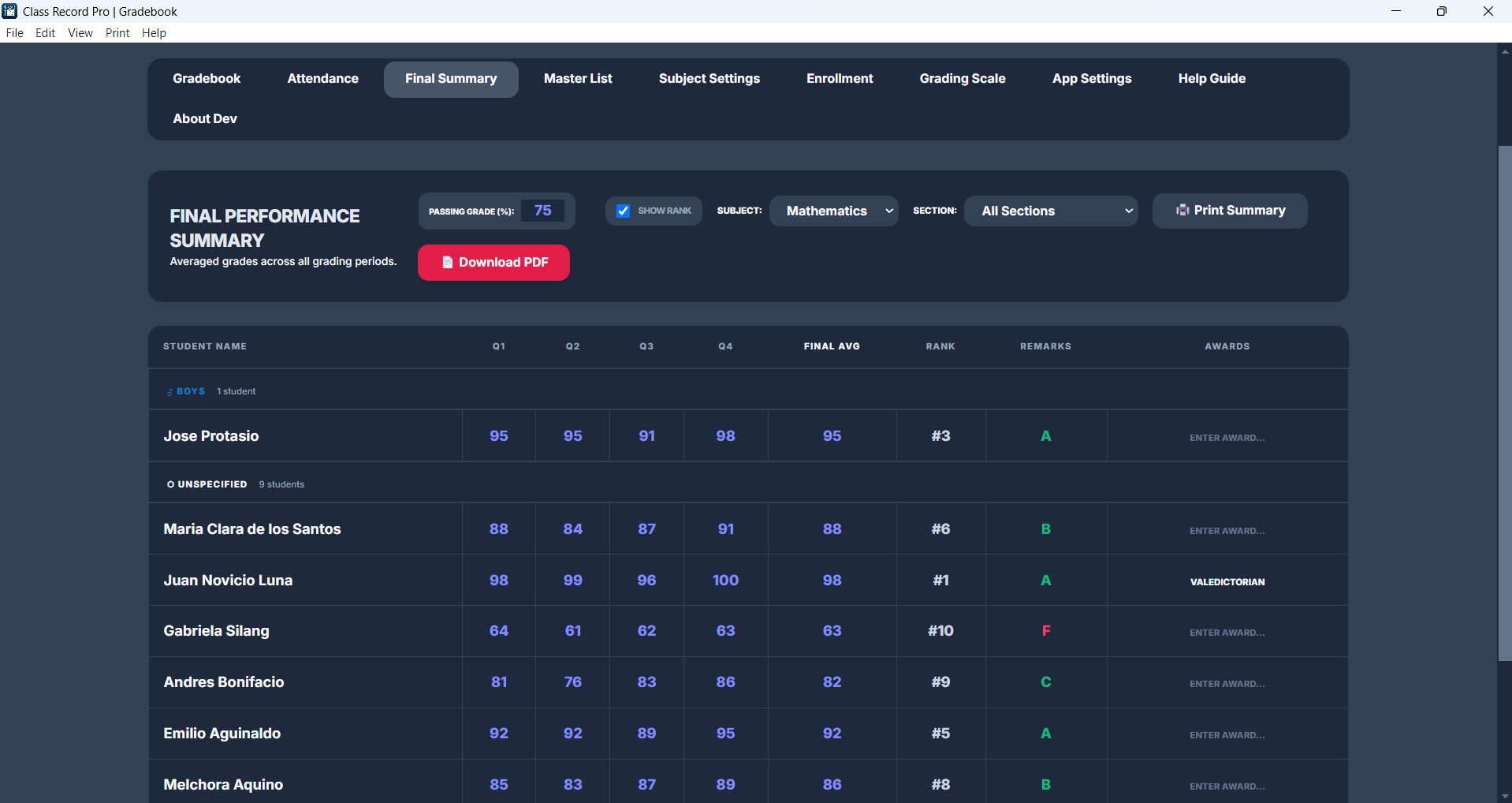Toggle the Show Rank checkbox
Image resolution: width=1512 pixels, height=803 pixels.
(623, 211)
